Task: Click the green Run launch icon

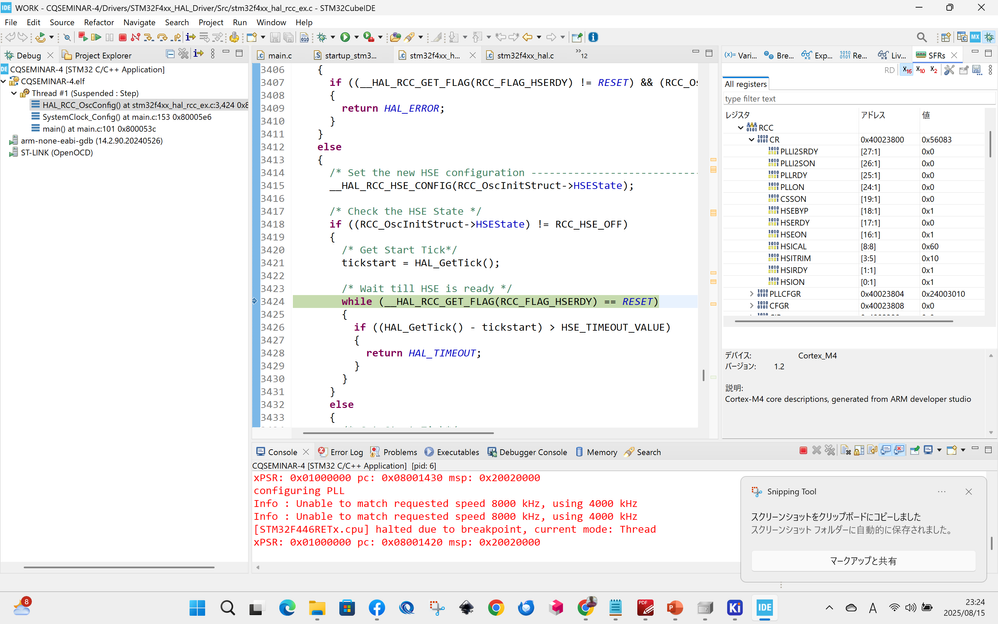Action: (345, 38)
